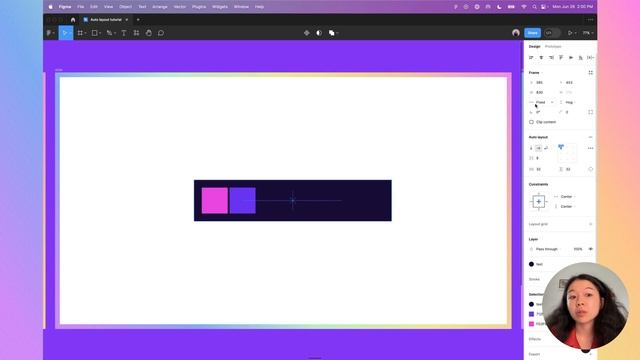Open the zoom level dropdown

(x=588, y=33)
